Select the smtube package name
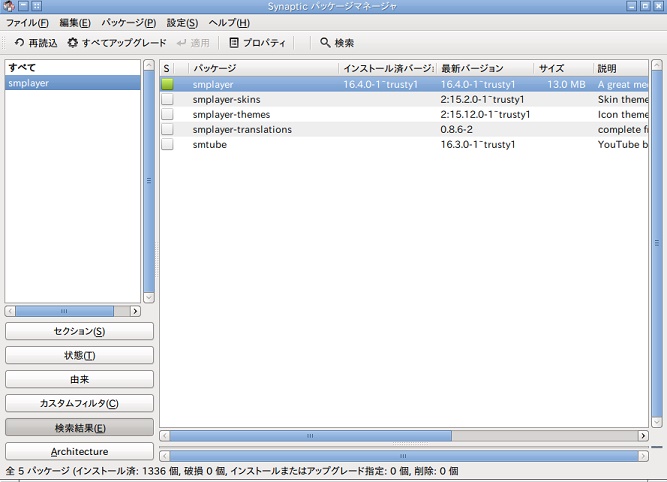 [209, 145]
